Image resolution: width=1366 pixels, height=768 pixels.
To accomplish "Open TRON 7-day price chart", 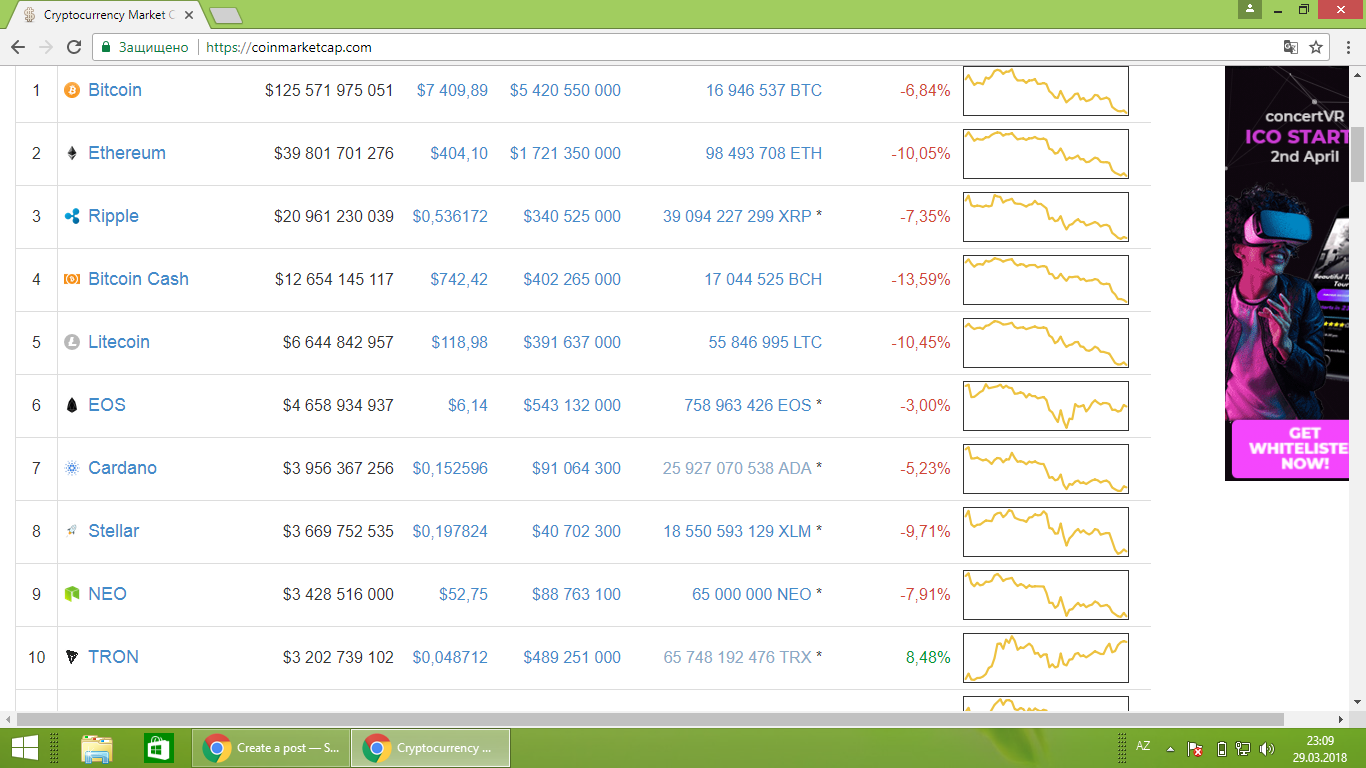I will [x=1045, y=658].
